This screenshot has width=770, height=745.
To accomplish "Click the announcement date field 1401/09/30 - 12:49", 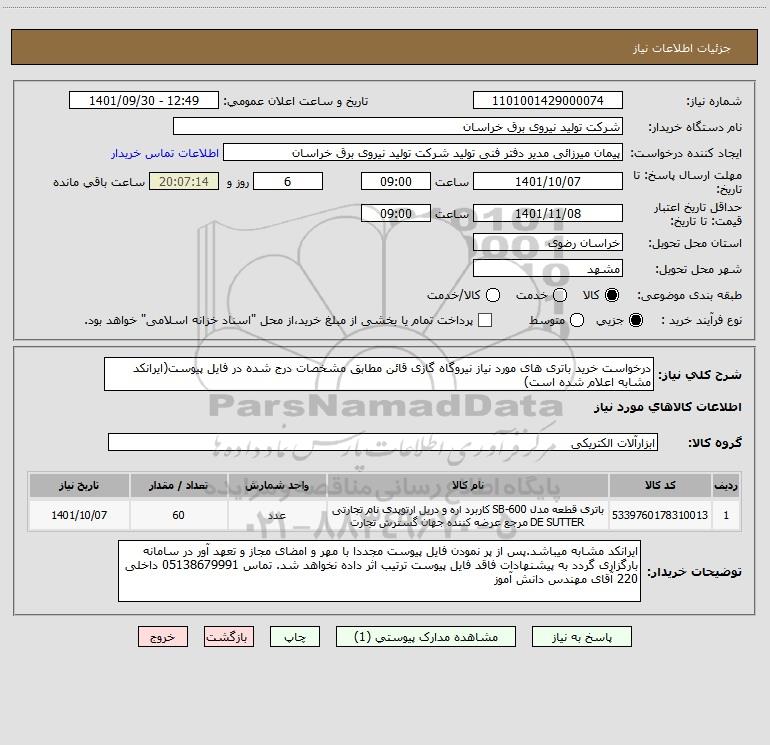I will tap(144, 101).
